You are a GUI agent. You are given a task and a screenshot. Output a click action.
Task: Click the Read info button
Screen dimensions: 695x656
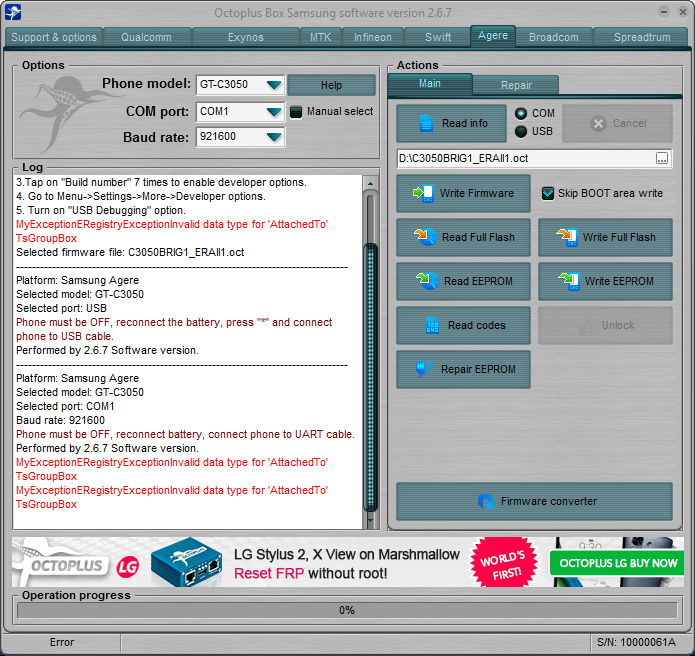pyautogui.click(x=451, y=123)
